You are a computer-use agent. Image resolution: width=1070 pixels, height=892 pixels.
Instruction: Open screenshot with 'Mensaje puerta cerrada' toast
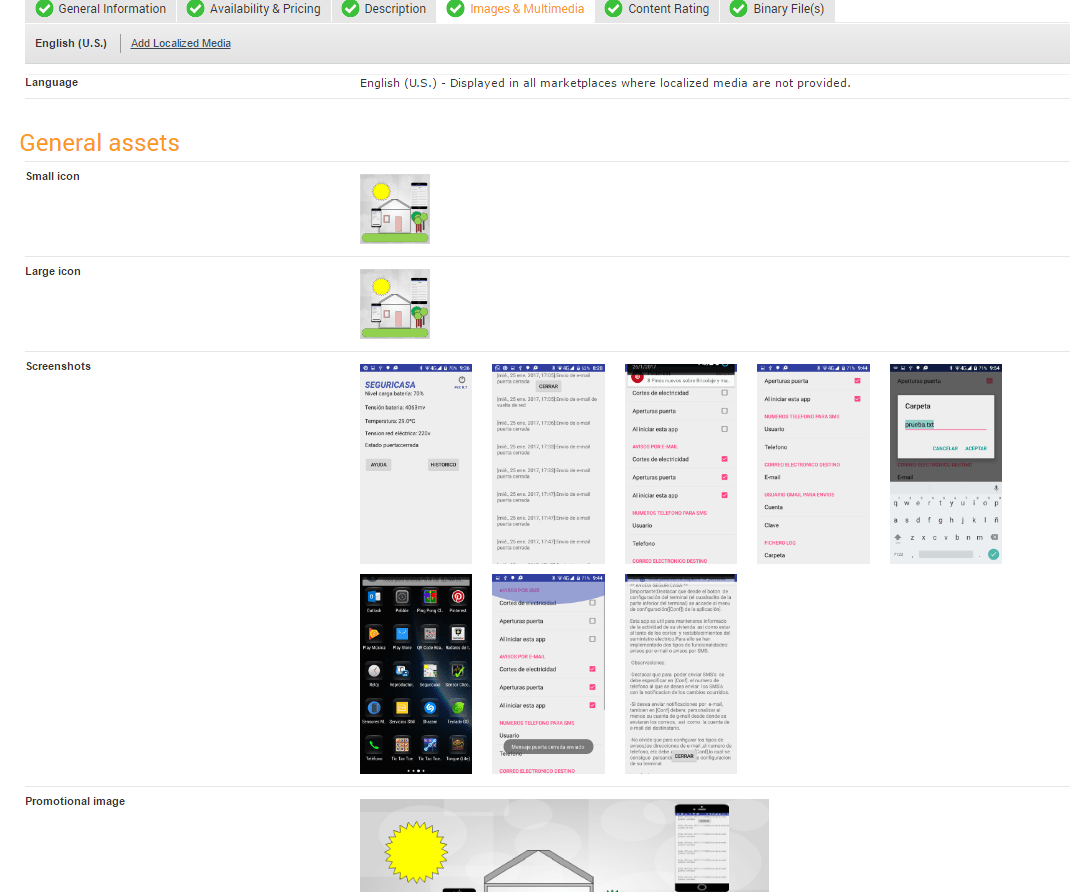click(x=548, y=673)
